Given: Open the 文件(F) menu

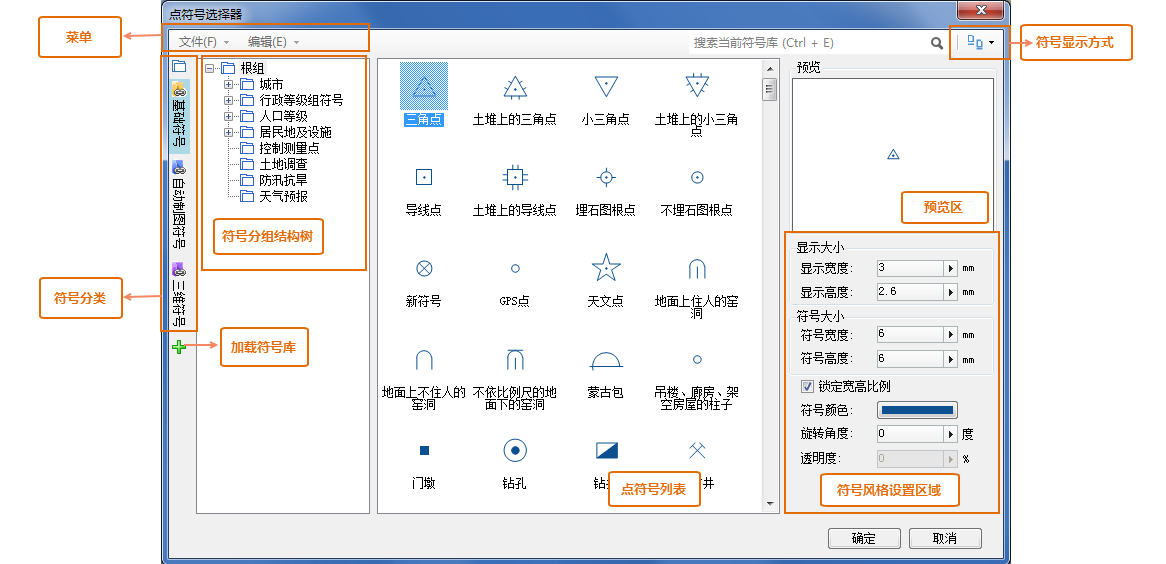Looking at the screenshot, I should pyautogui.click(x=203, y=42).
